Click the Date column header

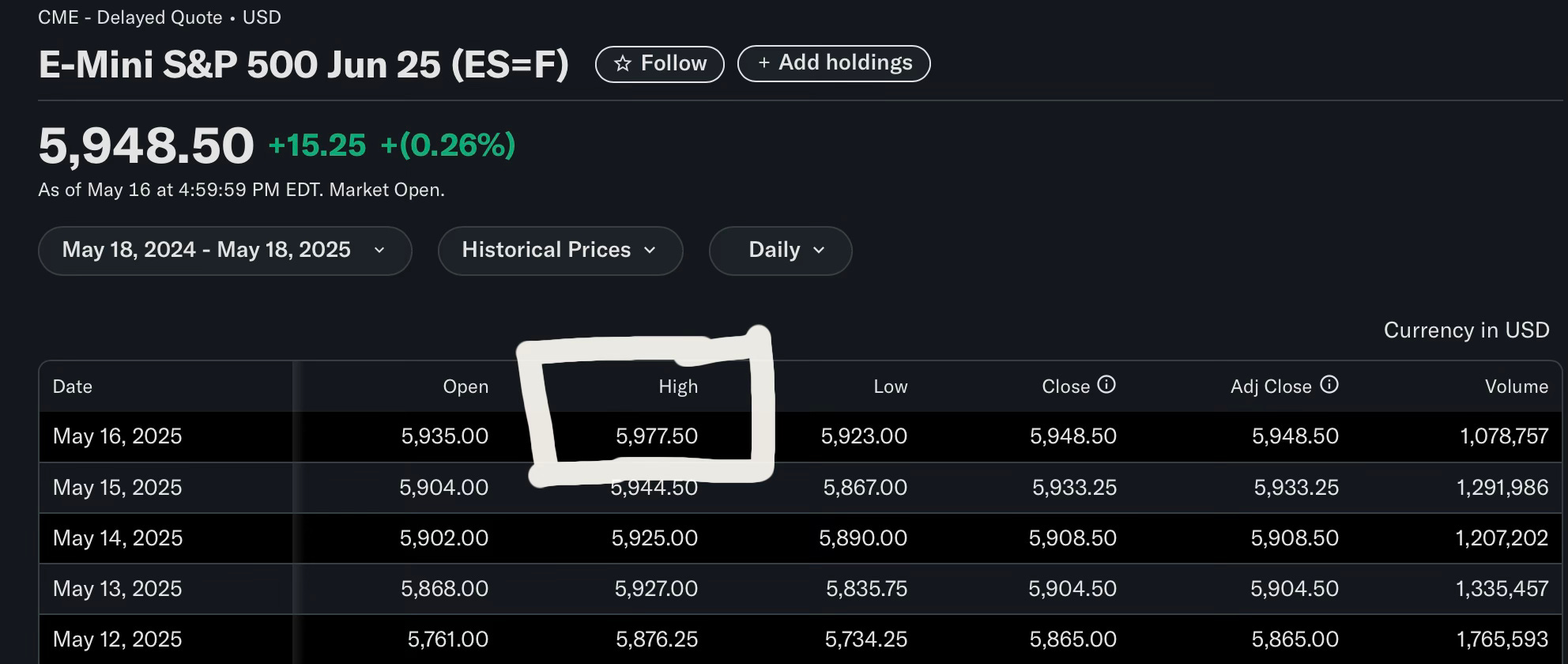click(73, 387)
